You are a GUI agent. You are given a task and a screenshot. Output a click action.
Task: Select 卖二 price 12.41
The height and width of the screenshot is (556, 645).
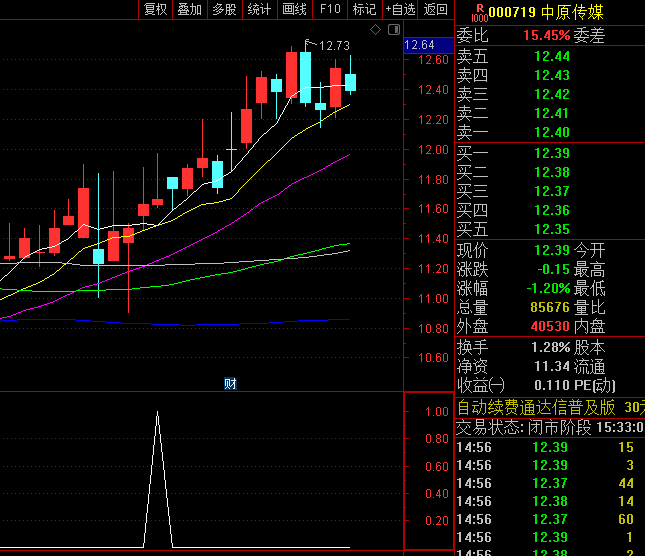pos(550,113)
